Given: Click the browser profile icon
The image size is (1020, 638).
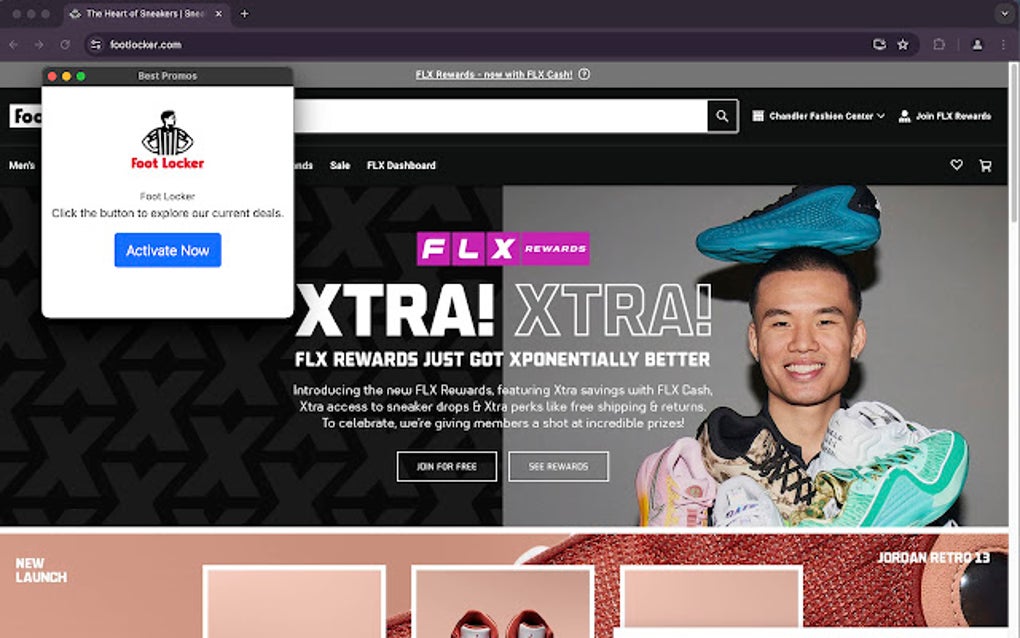Looking at the screenshot, I should tap(975, 44).
